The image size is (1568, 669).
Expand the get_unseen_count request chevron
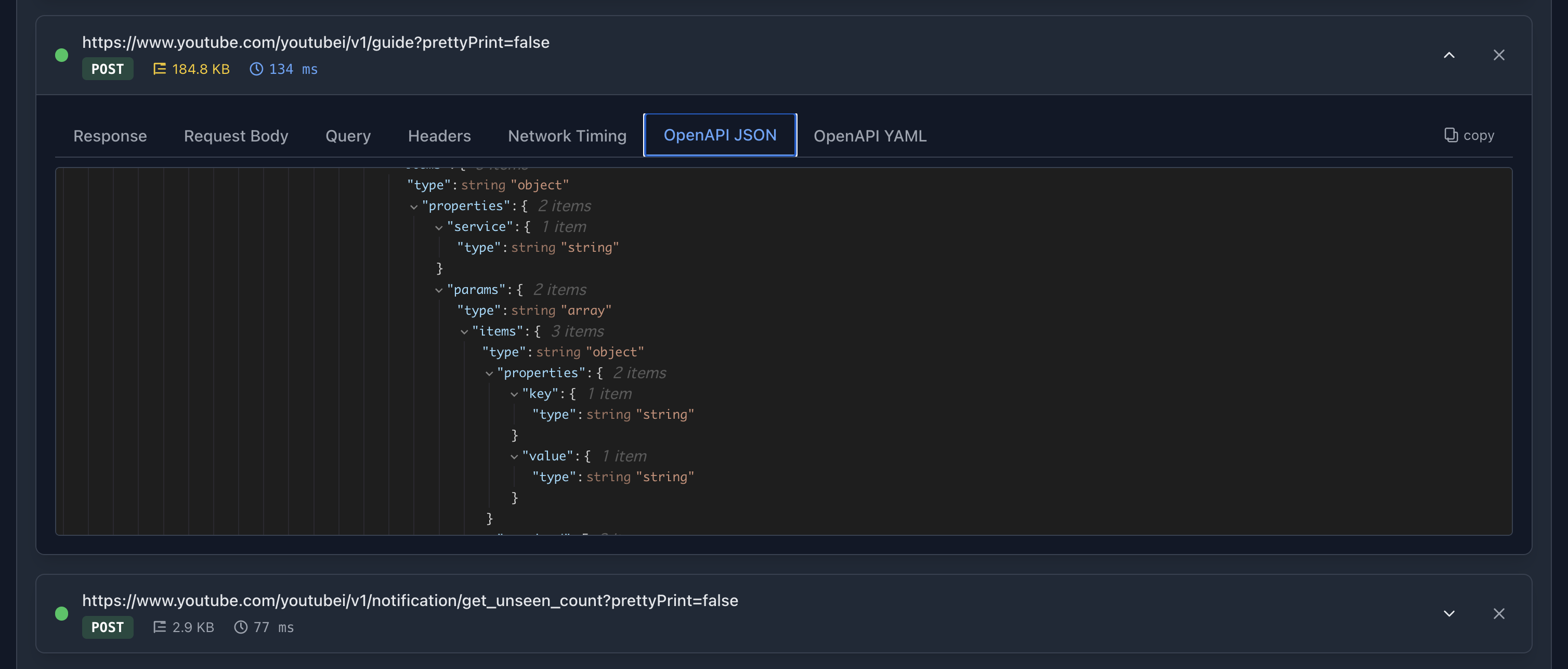point(1449,613)
